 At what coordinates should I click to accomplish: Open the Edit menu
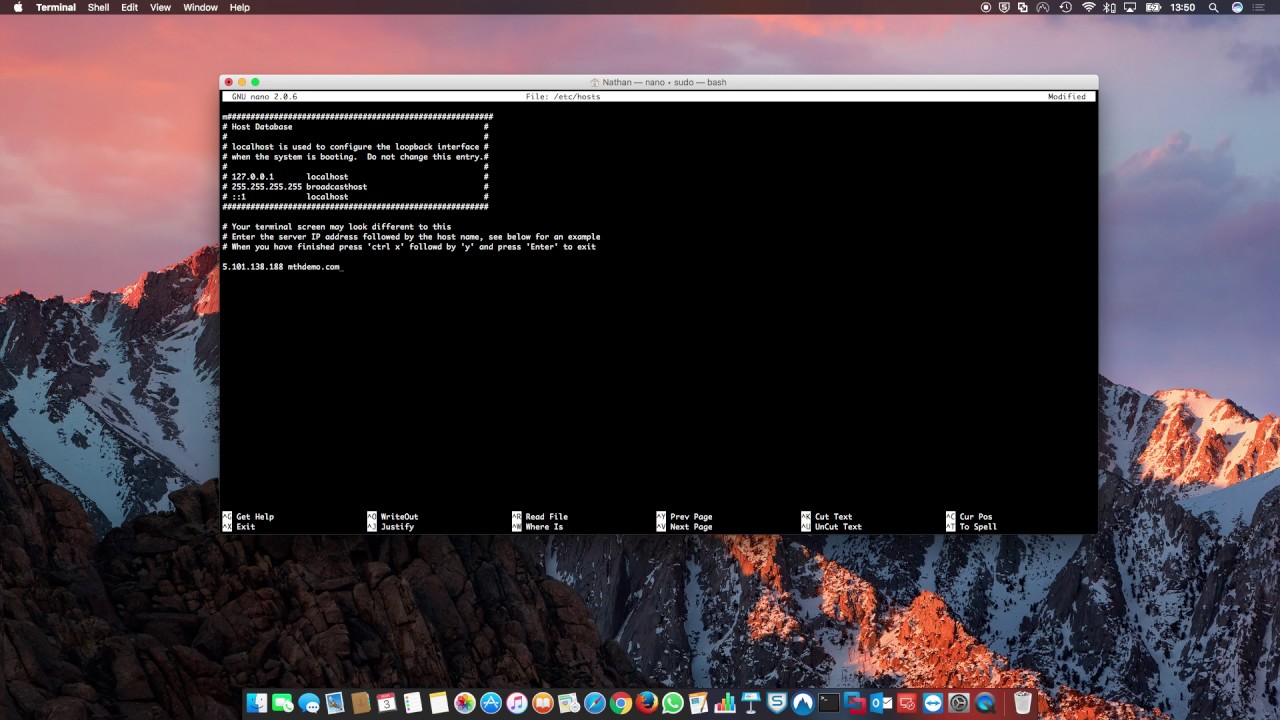tap(130, 7)
